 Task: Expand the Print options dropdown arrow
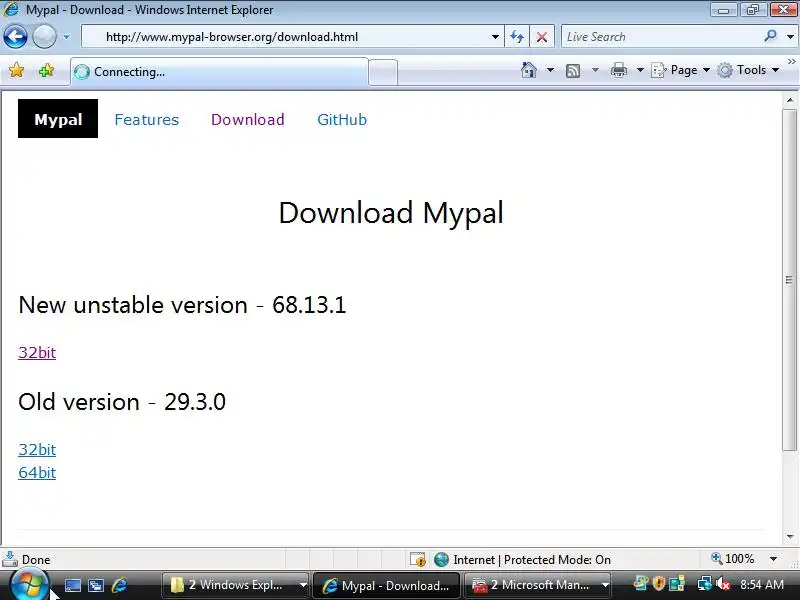click(x=640, y=70)
